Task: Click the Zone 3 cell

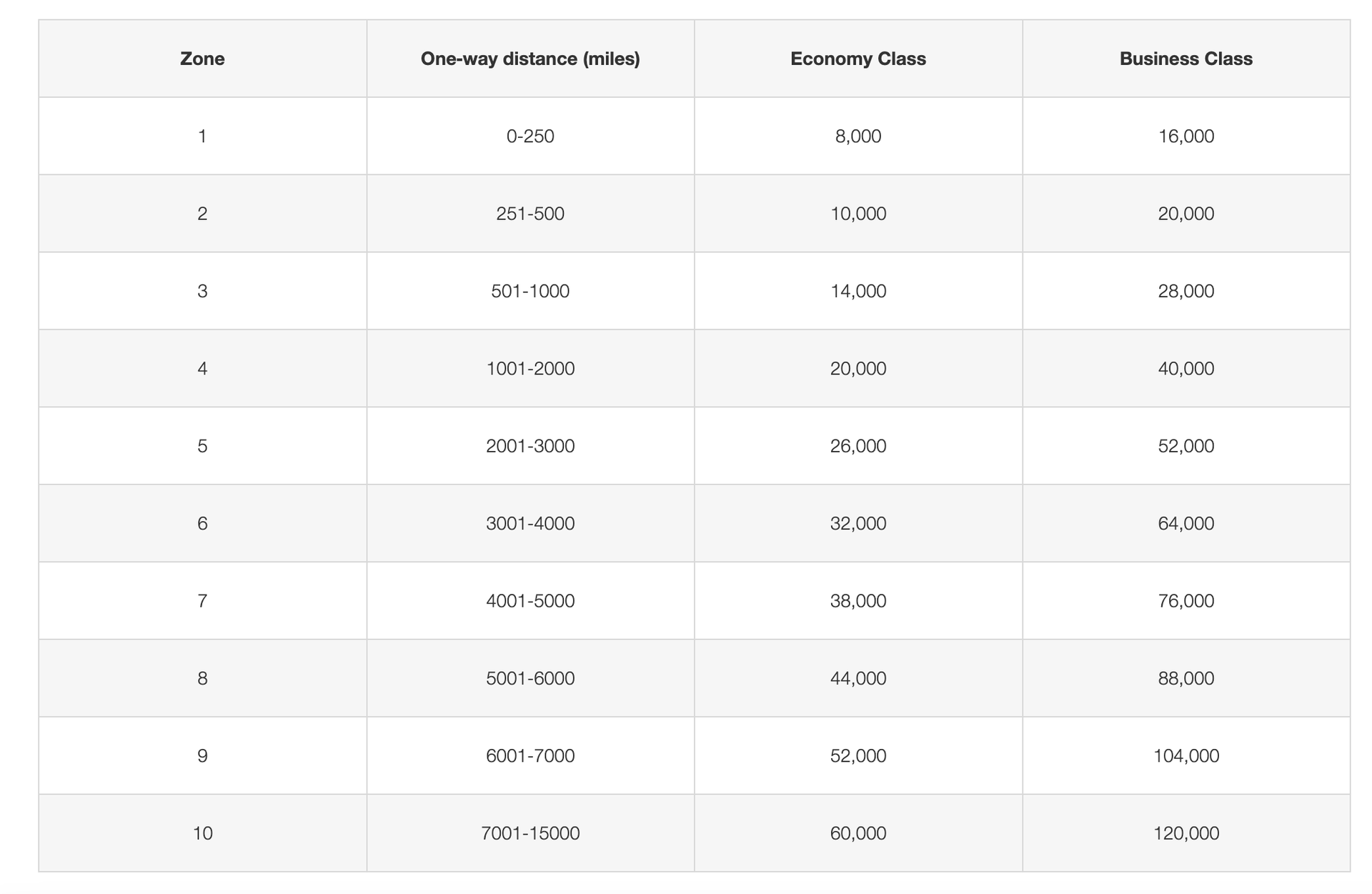Action: click(x=202, y=291)
